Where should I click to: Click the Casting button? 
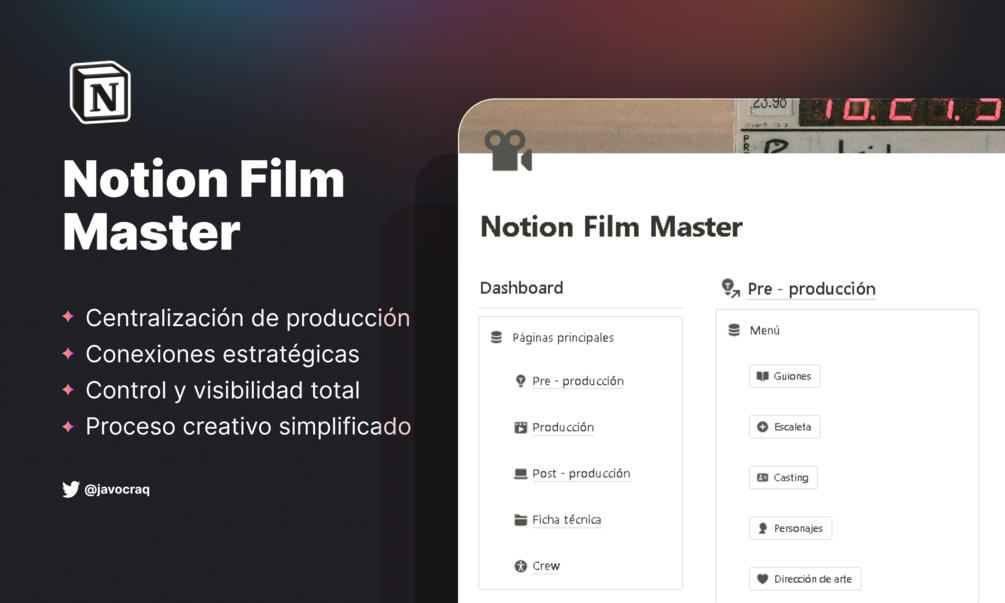pos(783,477)
